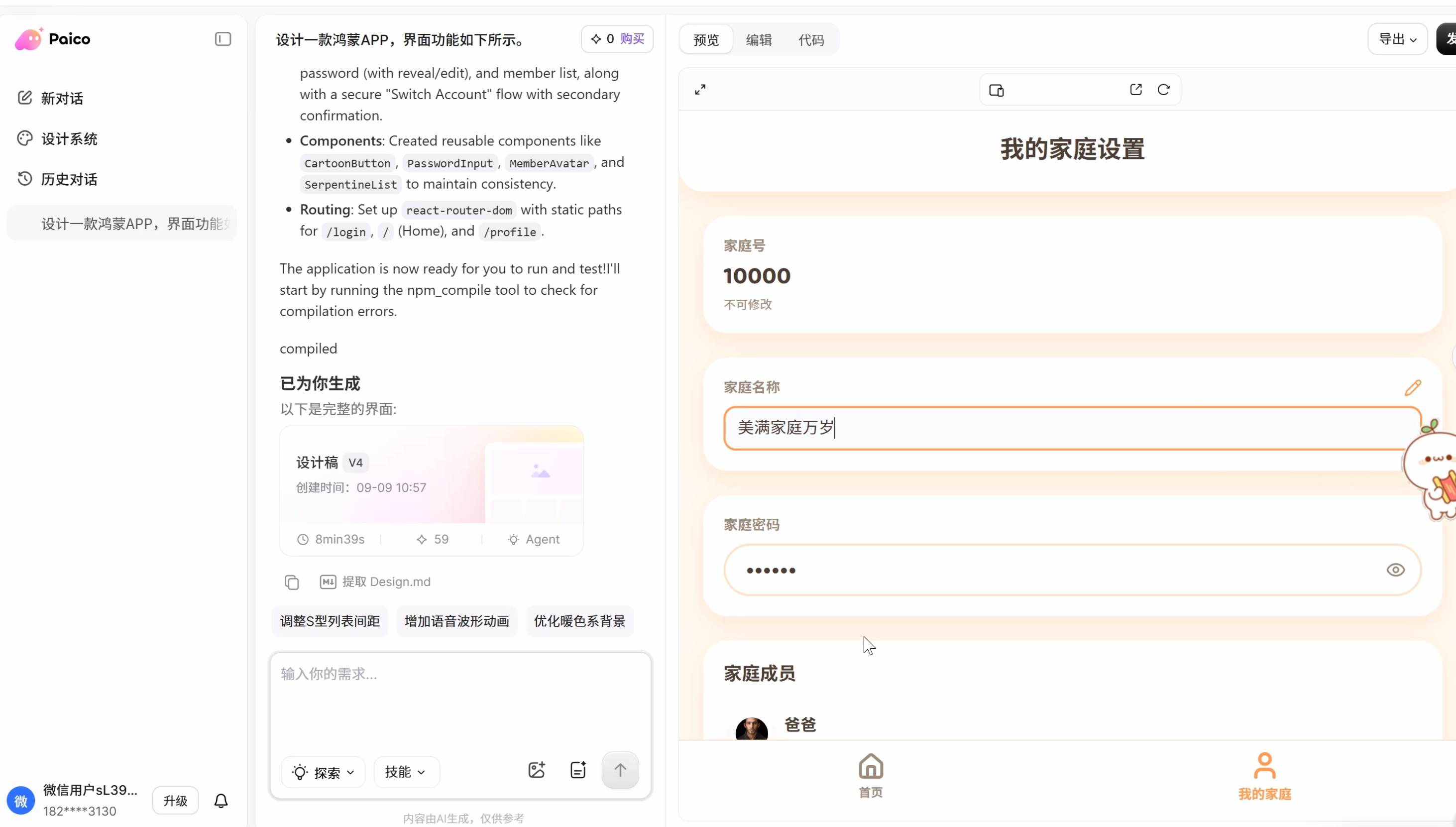Image resolution: width=1456 pixels, height=827 pixels.
Task: Click the V4 version badge
Action: pos(355,463)
